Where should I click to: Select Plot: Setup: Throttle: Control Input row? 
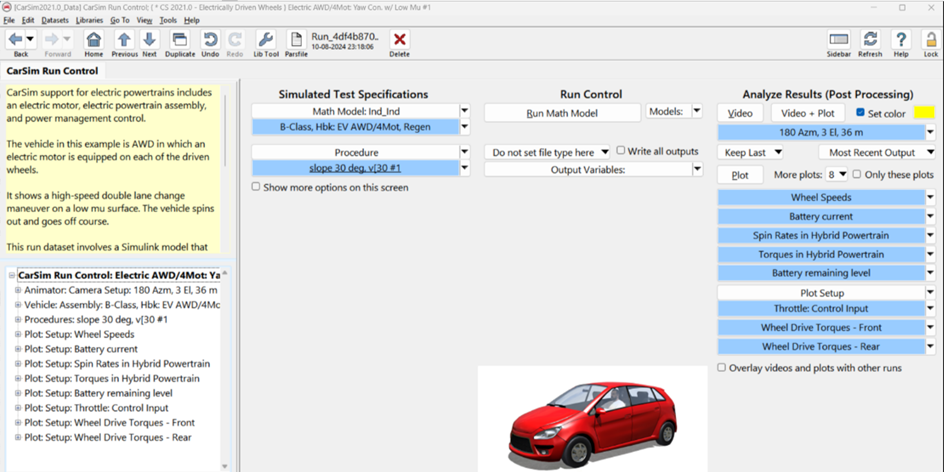pos(96,408)
